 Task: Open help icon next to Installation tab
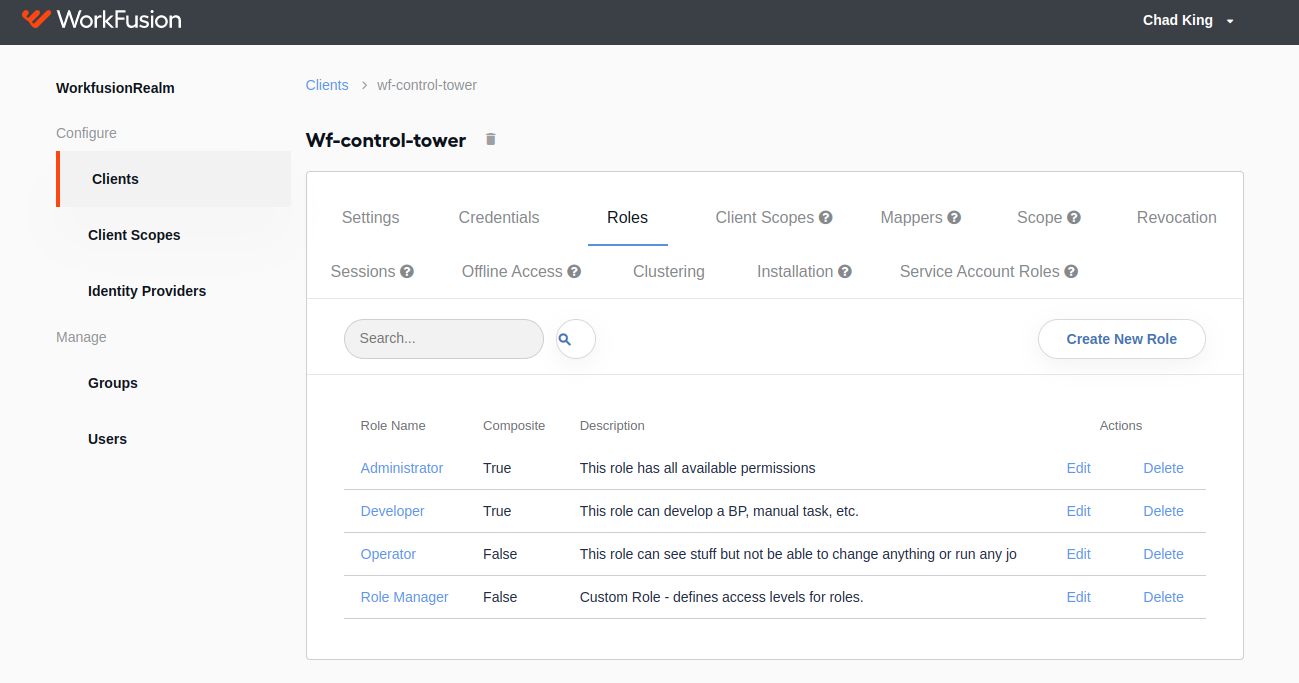(845, 271)
